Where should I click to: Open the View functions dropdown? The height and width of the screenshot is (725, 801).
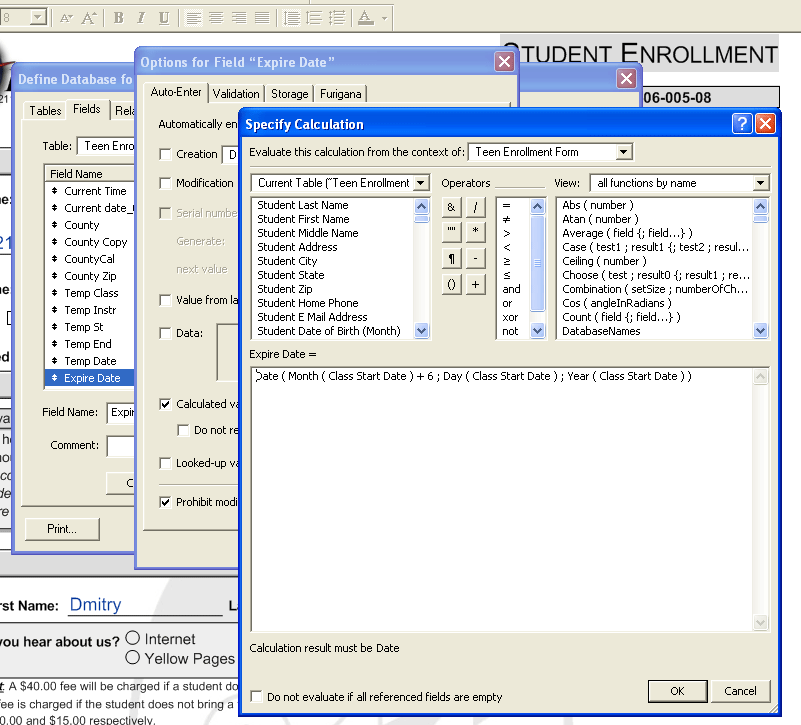click(761, 183)
